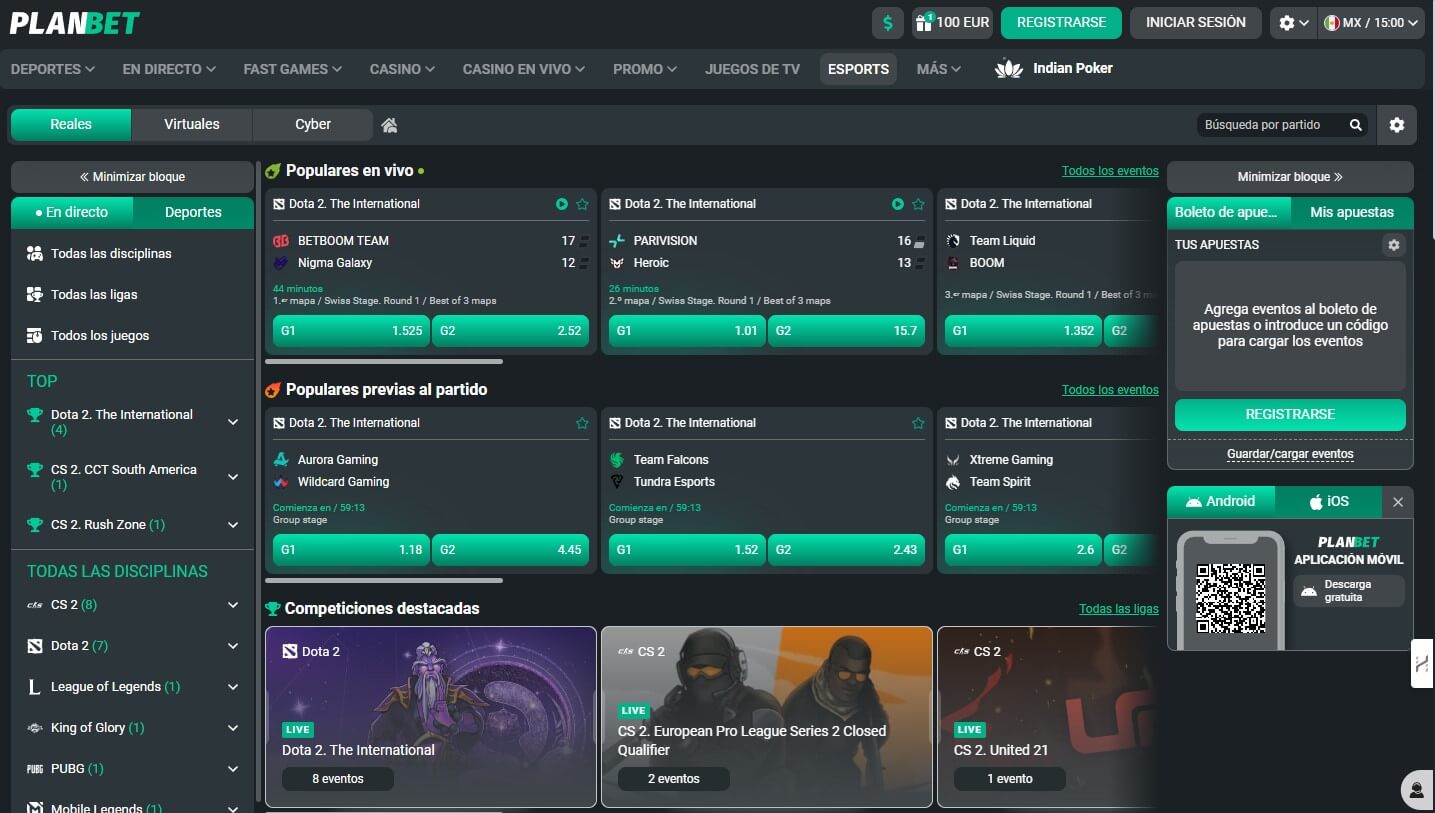Viewport: 1435px width, 813px height.
Task: Go to esports home via the house icon
Action: coord(390,125)
